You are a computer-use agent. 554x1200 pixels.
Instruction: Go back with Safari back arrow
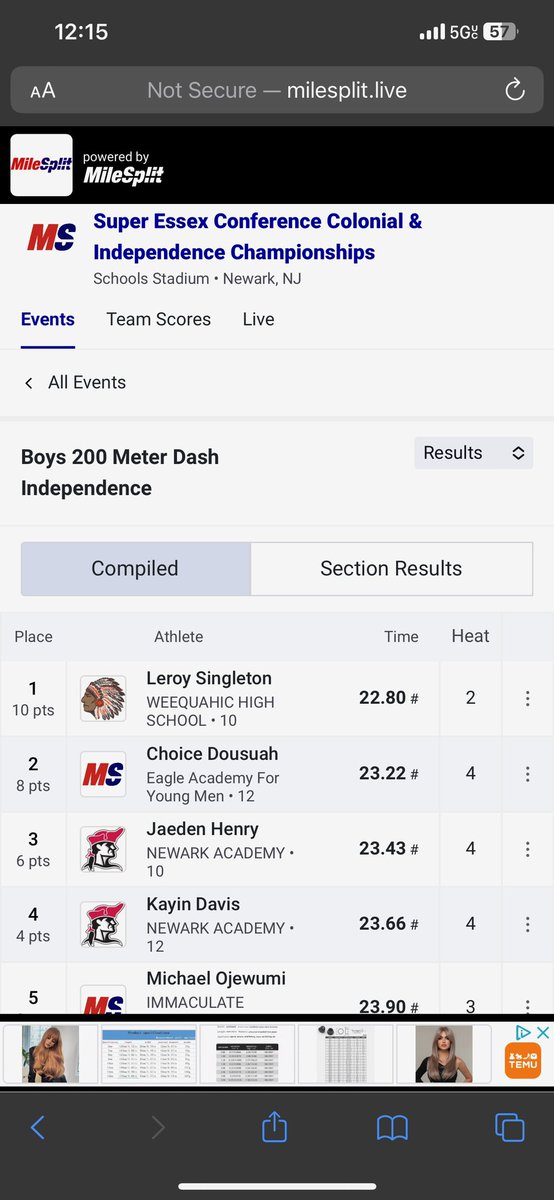point(38,1129)
